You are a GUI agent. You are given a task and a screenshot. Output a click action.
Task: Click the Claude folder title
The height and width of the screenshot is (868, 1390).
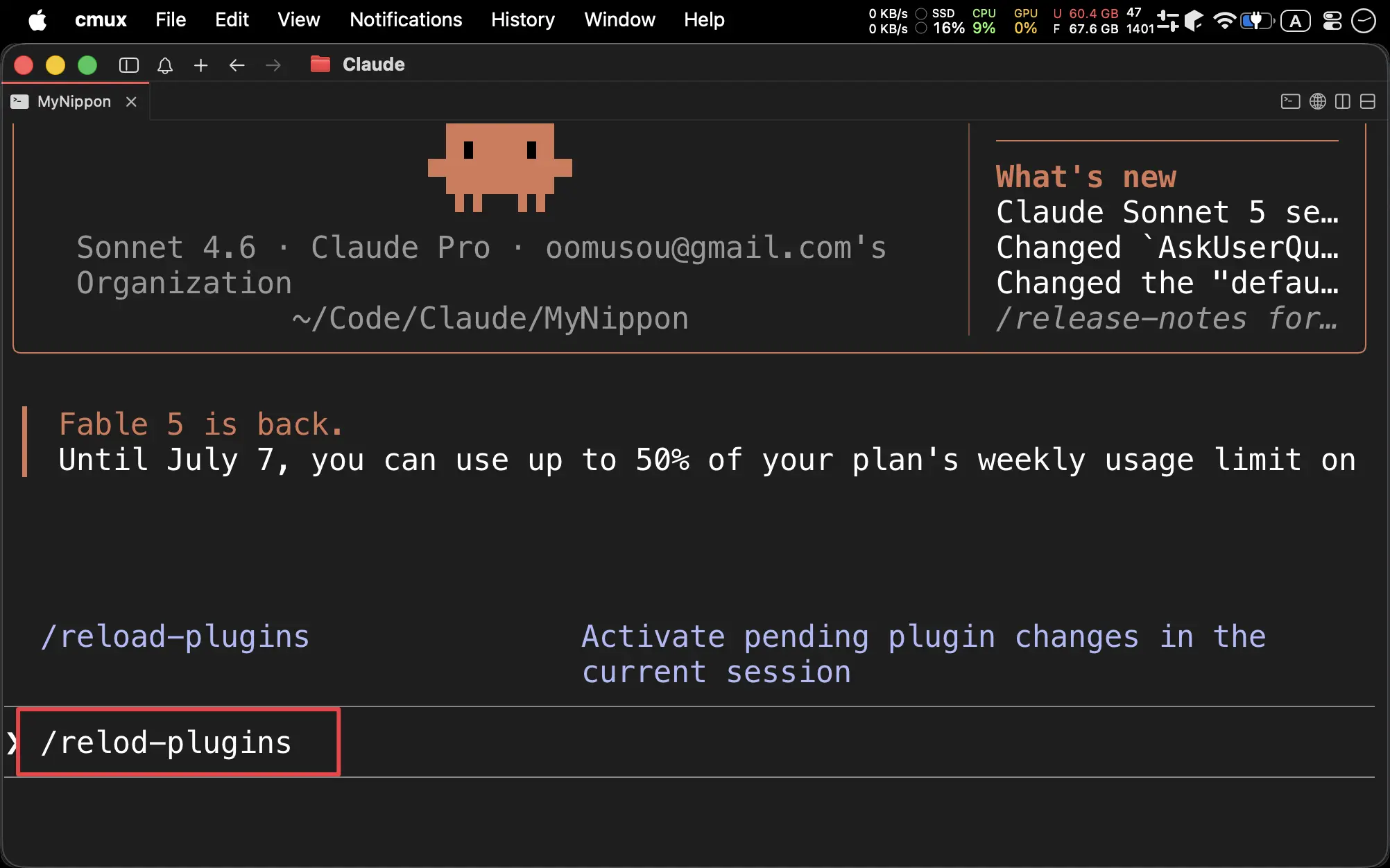(373, 64)
